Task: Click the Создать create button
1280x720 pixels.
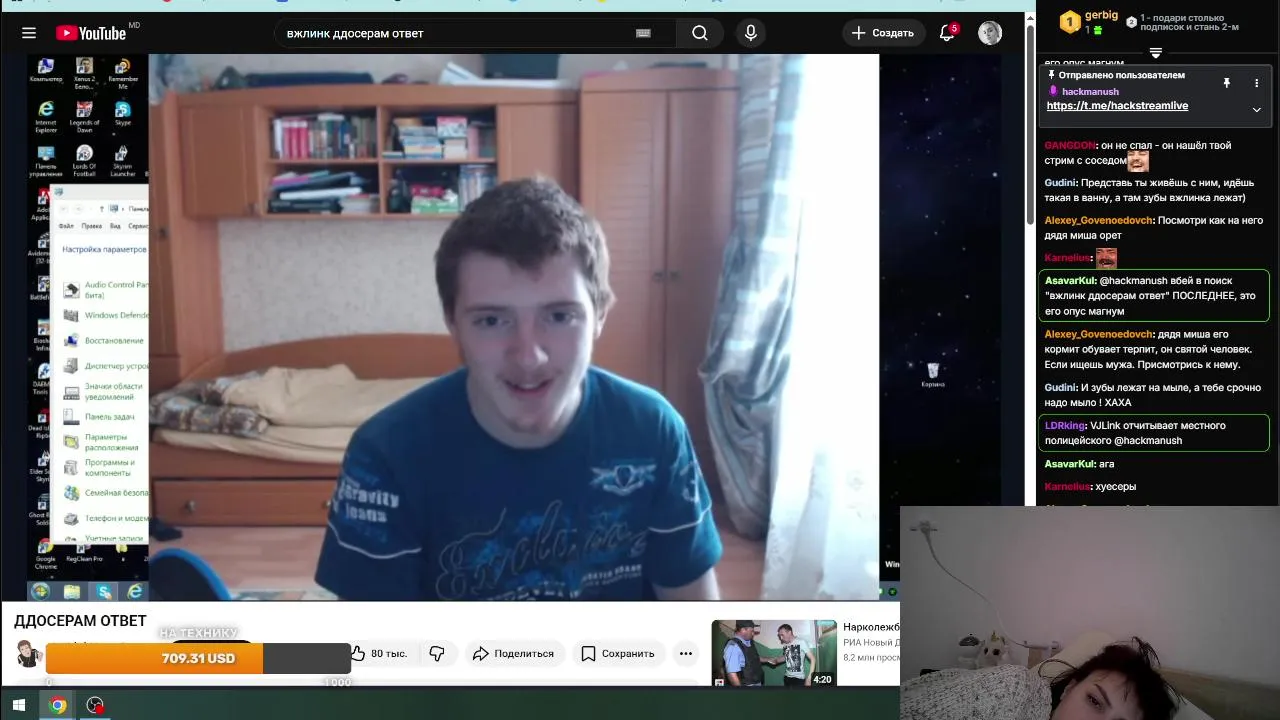Action: 882,33
